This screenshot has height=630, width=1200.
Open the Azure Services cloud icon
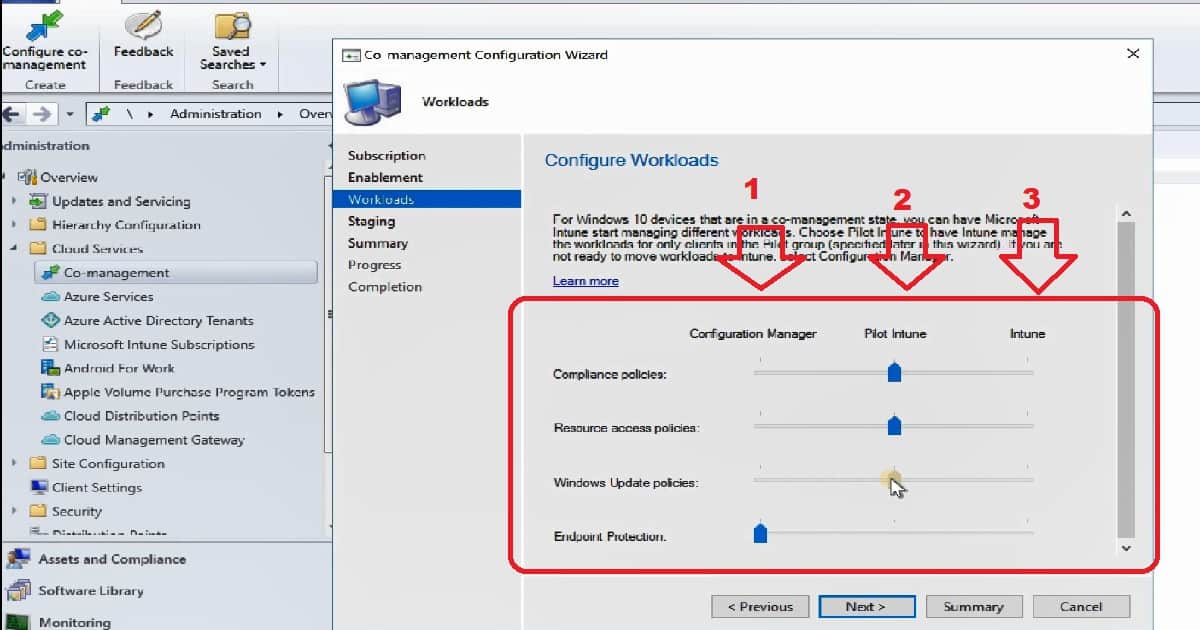[x=49, y=297]
